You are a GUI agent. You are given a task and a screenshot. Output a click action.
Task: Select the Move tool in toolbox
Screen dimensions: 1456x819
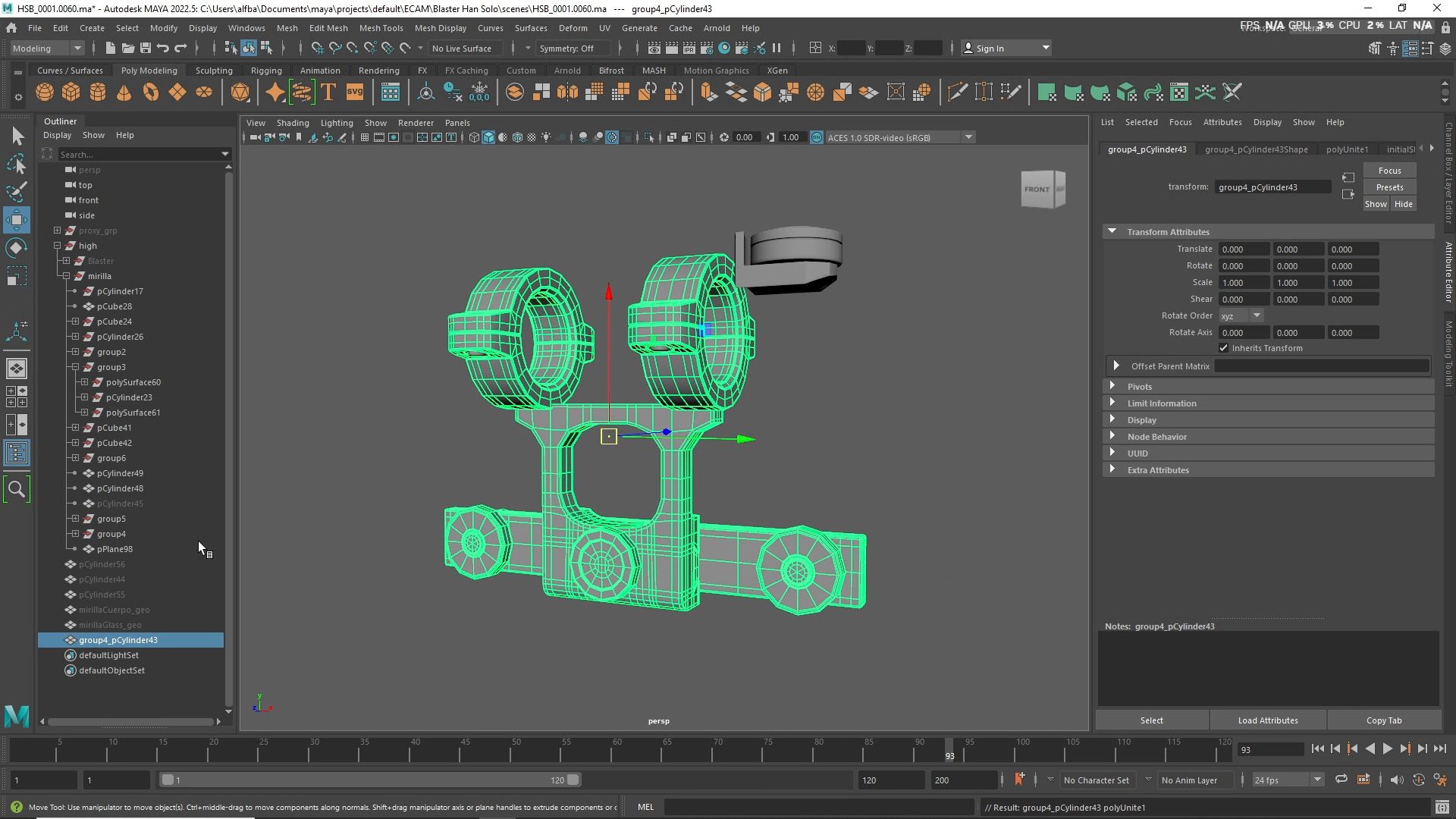[x=17, y=220]
